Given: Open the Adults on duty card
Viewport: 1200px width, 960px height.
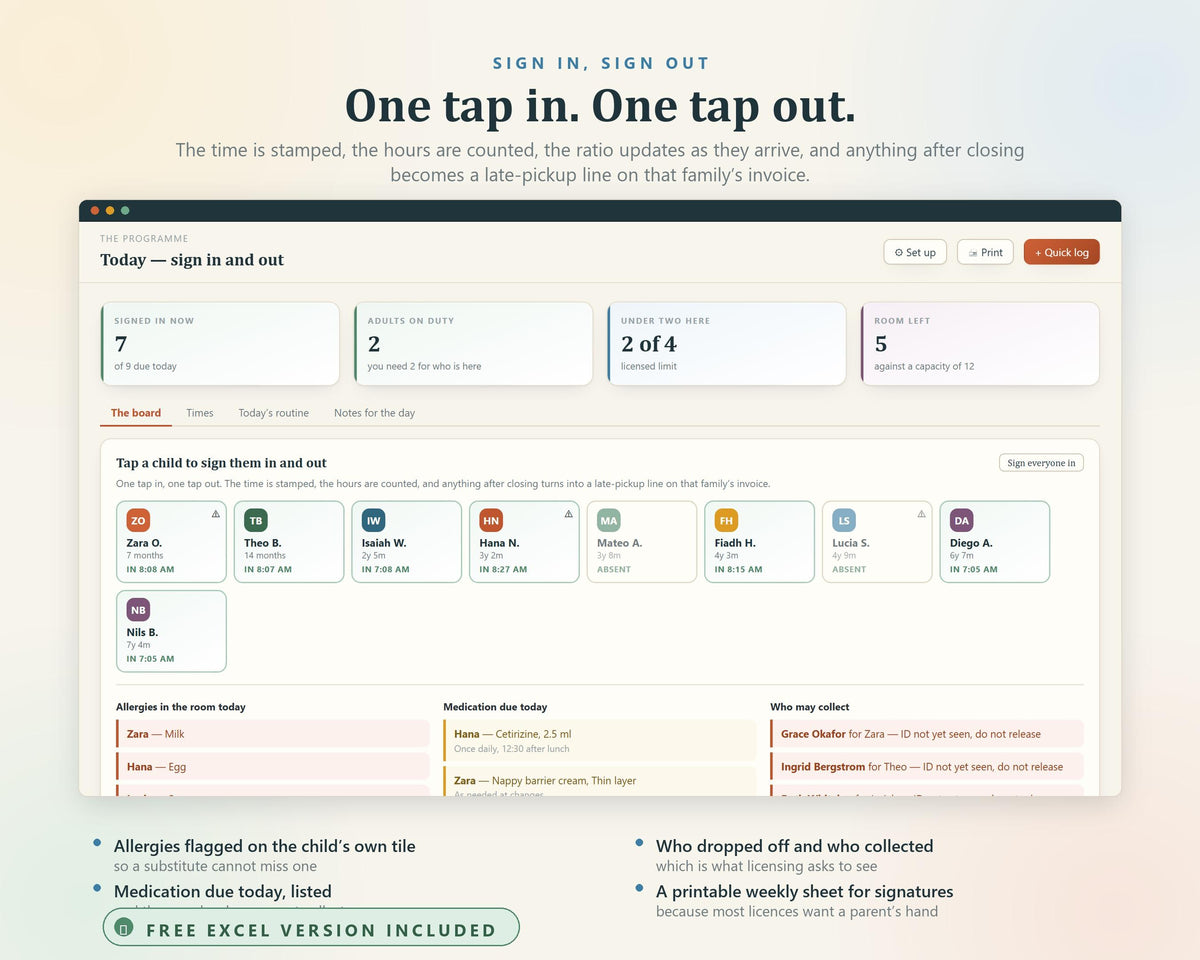Looking at the screenshot, I should tap(473, 344).
